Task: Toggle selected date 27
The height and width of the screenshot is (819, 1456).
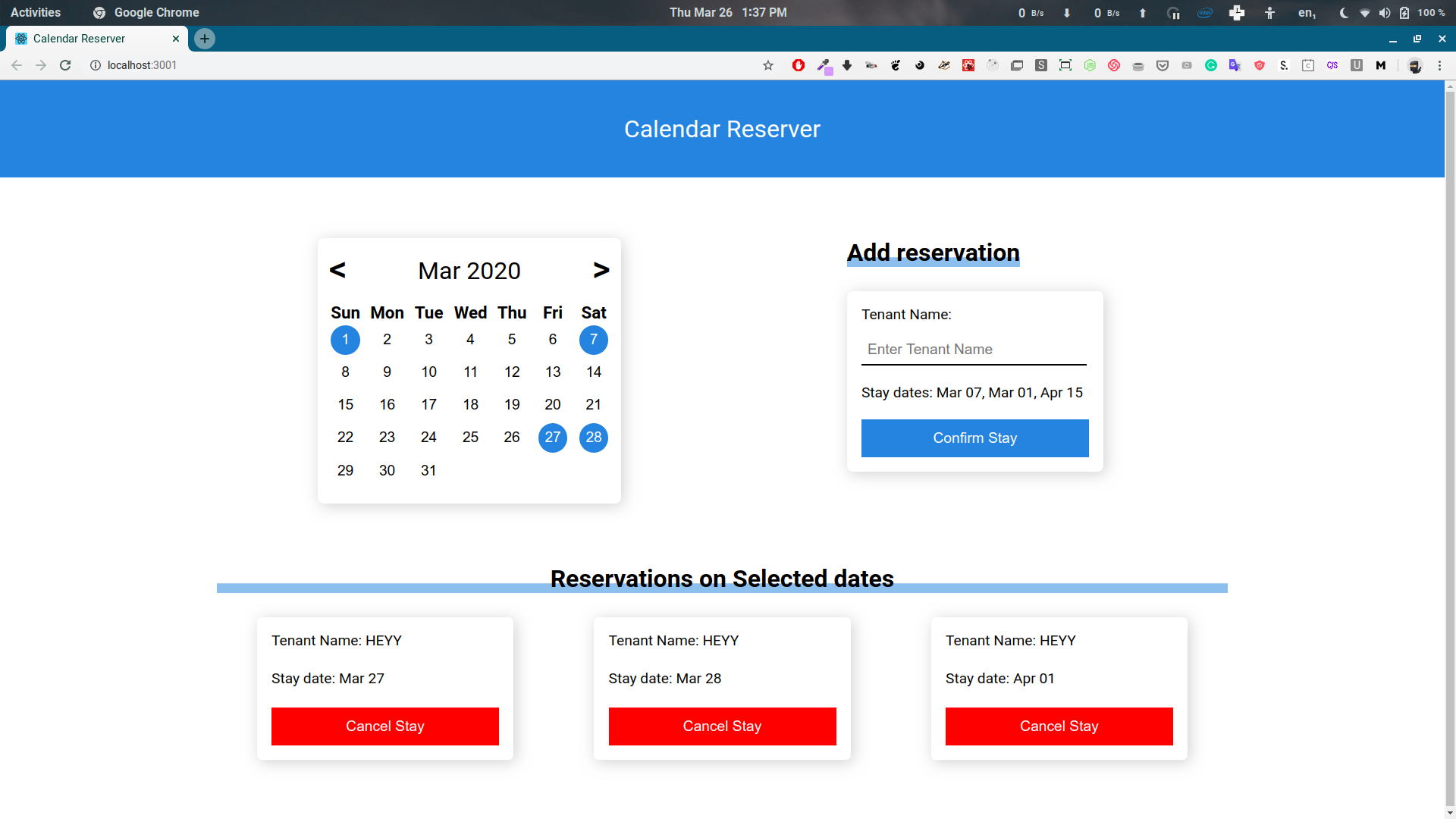Action: [x=553, y=438]
